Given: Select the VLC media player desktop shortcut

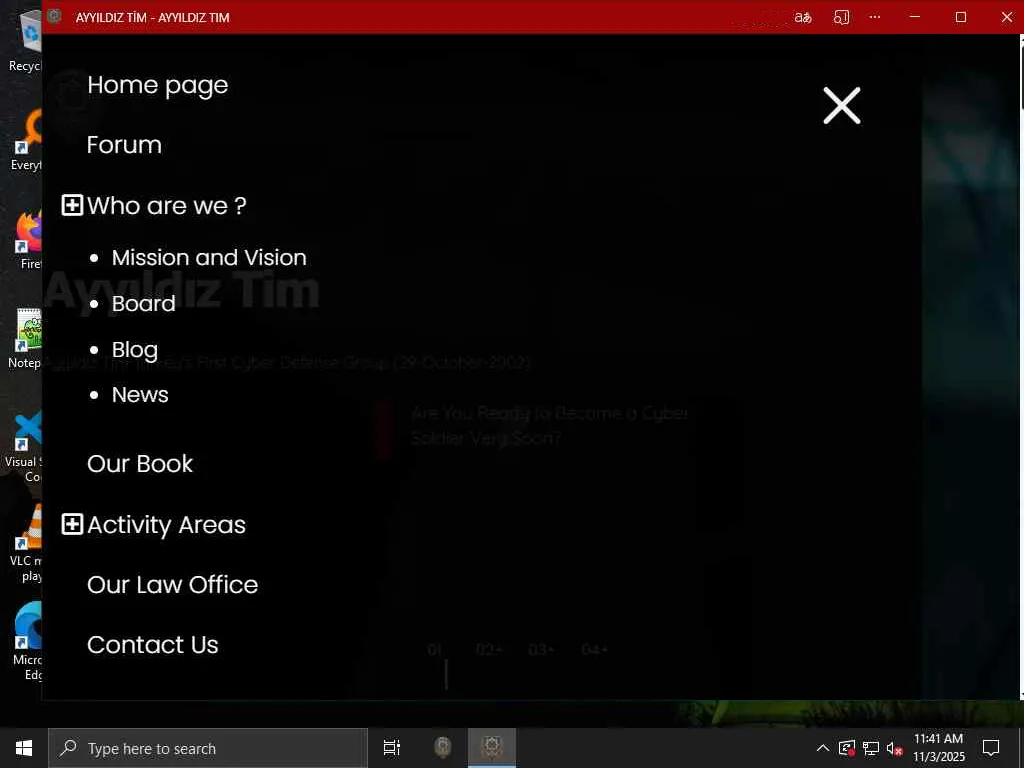Looking at the screenshot, I should 26,544.
